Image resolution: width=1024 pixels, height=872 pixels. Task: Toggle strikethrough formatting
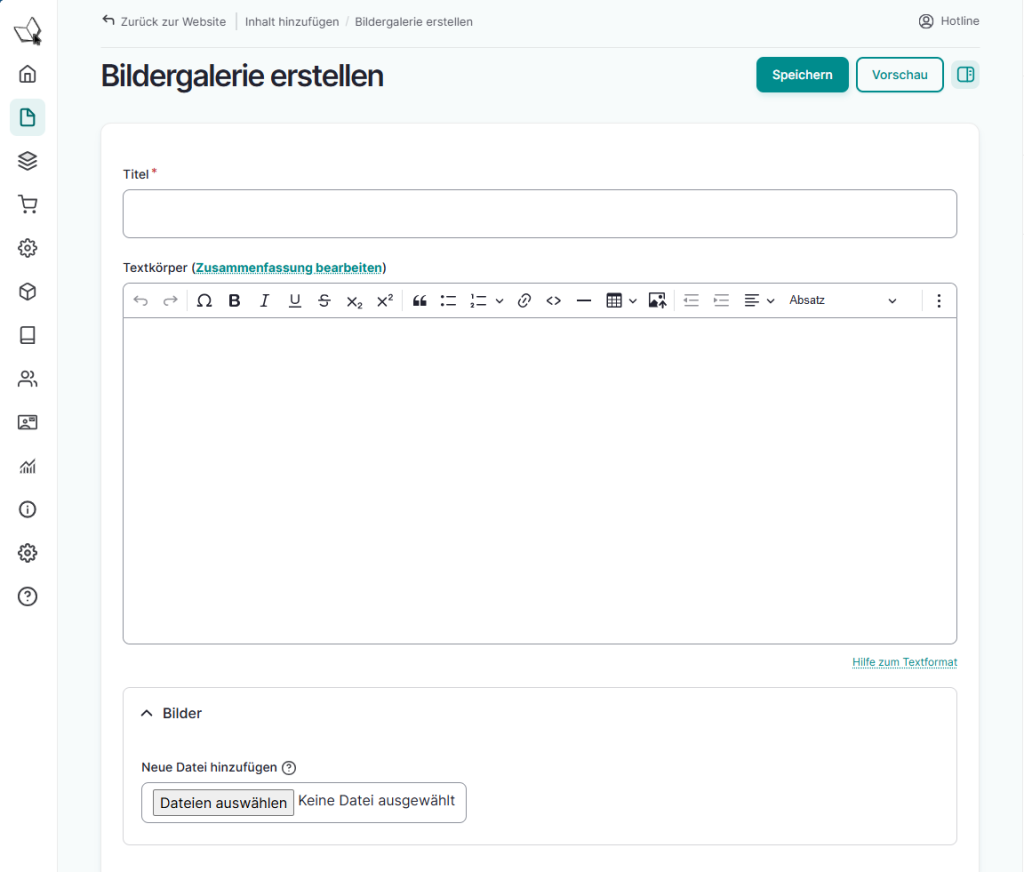coord(324,301)
